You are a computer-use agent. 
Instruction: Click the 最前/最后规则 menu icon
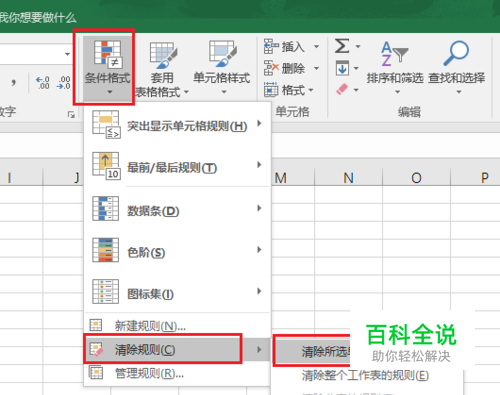pos(106,166)
